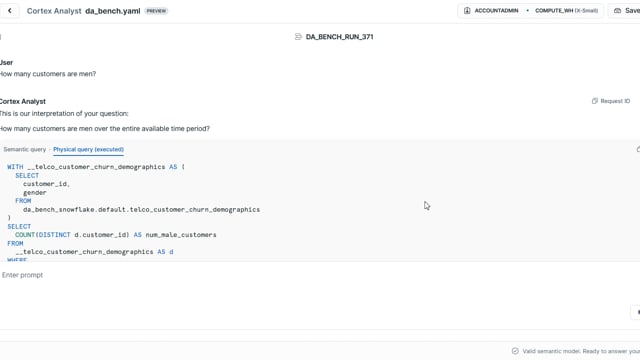
Task: Copy the Request ID via its icon
Action: tap(595, 101)
